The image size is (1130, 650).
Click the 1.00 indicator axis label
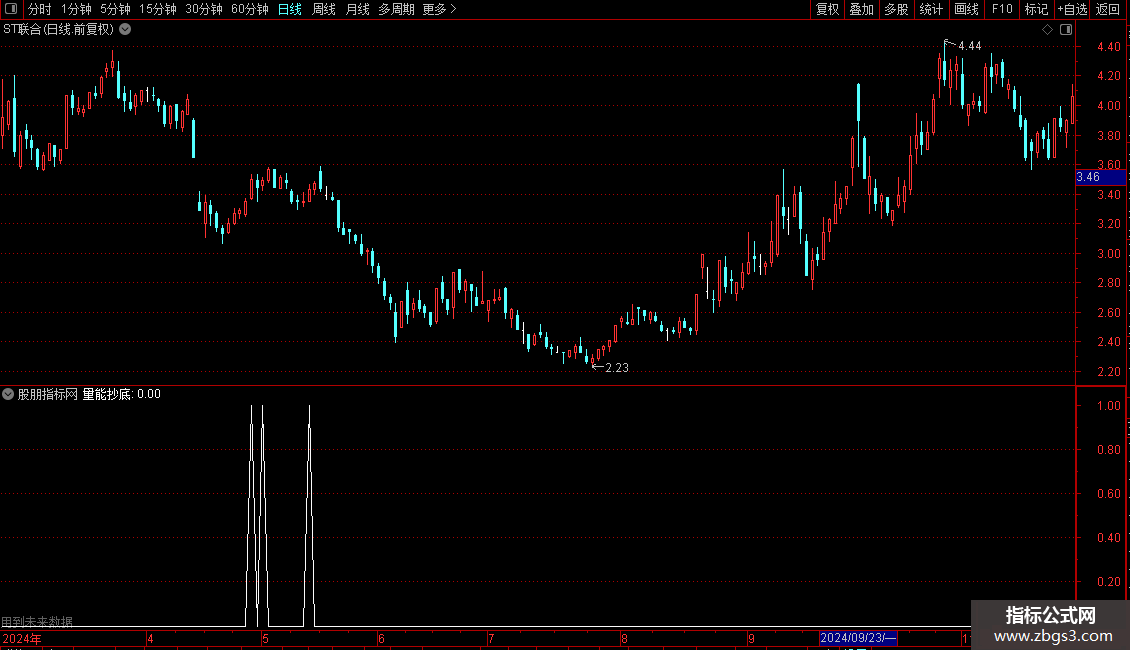[1108, 406]
